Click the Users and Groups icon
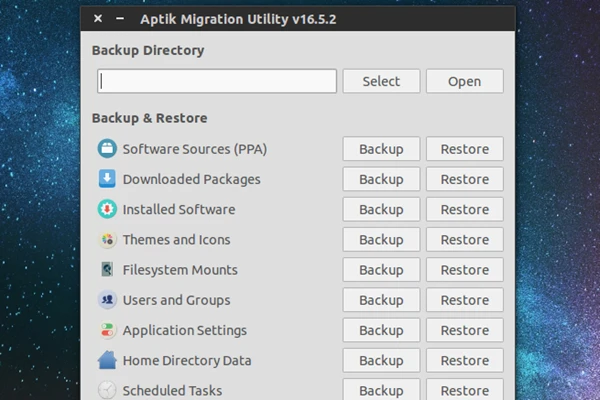This screenshot has width=600, height=400. pos(107,300)
